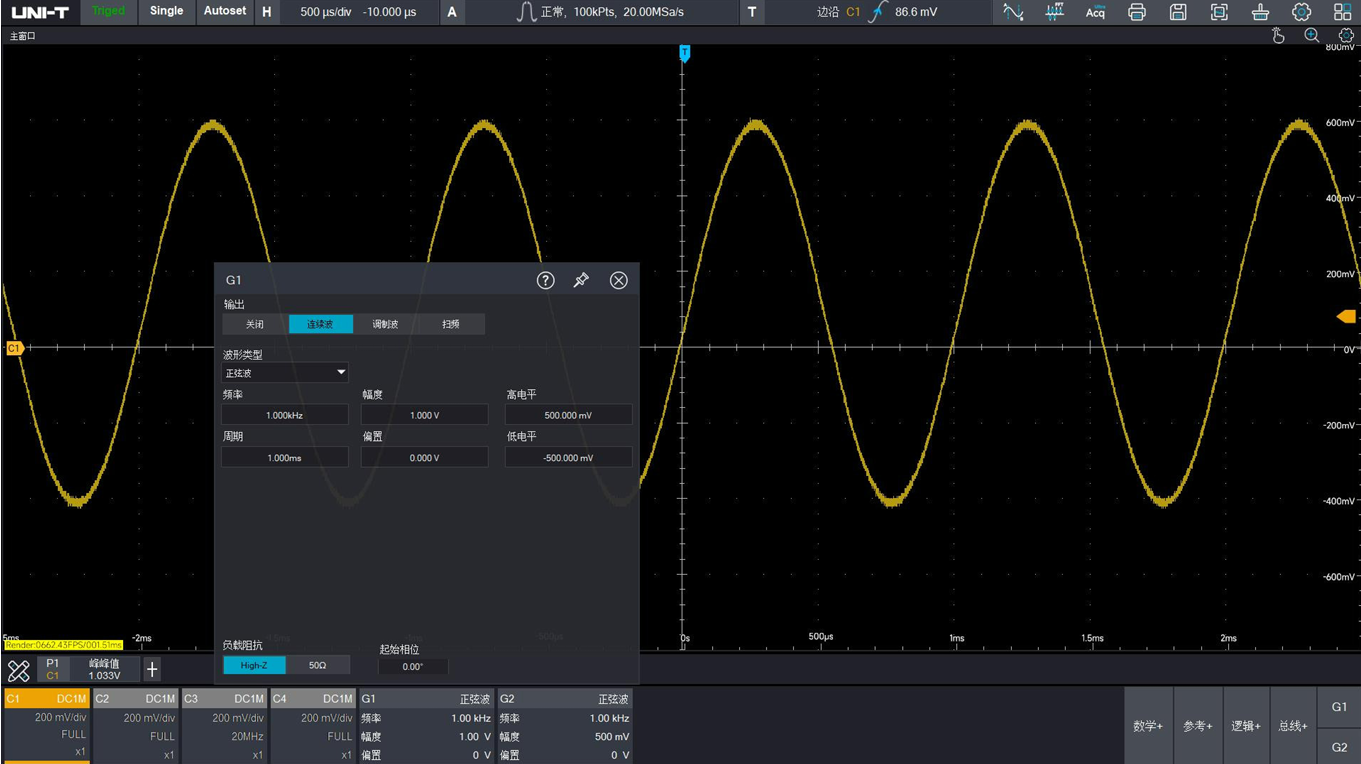Click the G2 button at bottom right
Screen dimensions: 1361x764
point(1339,747)
